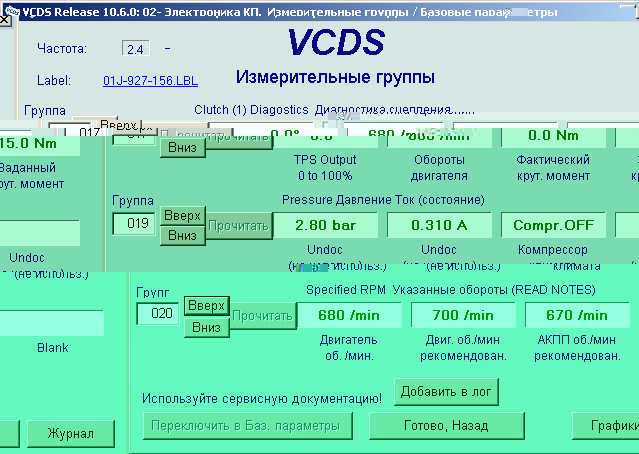639x454 pixels.
Task: Select the Compr.OFF status value
Action: pos(553,225)
